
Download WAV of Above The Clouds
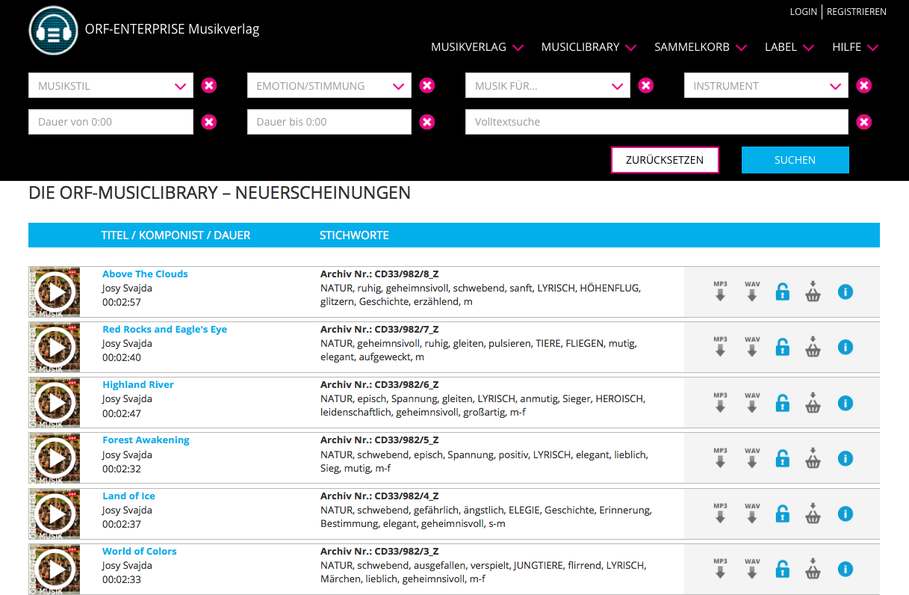[752, 291]
